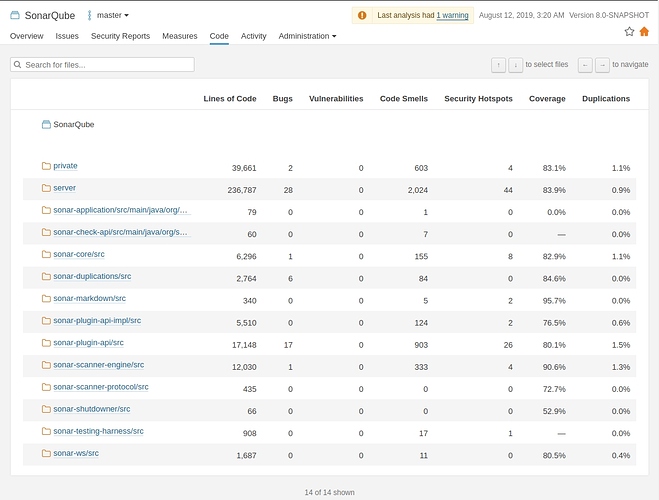Click folder icon of sonar-scanner-engine/src row

pos(46,365)
